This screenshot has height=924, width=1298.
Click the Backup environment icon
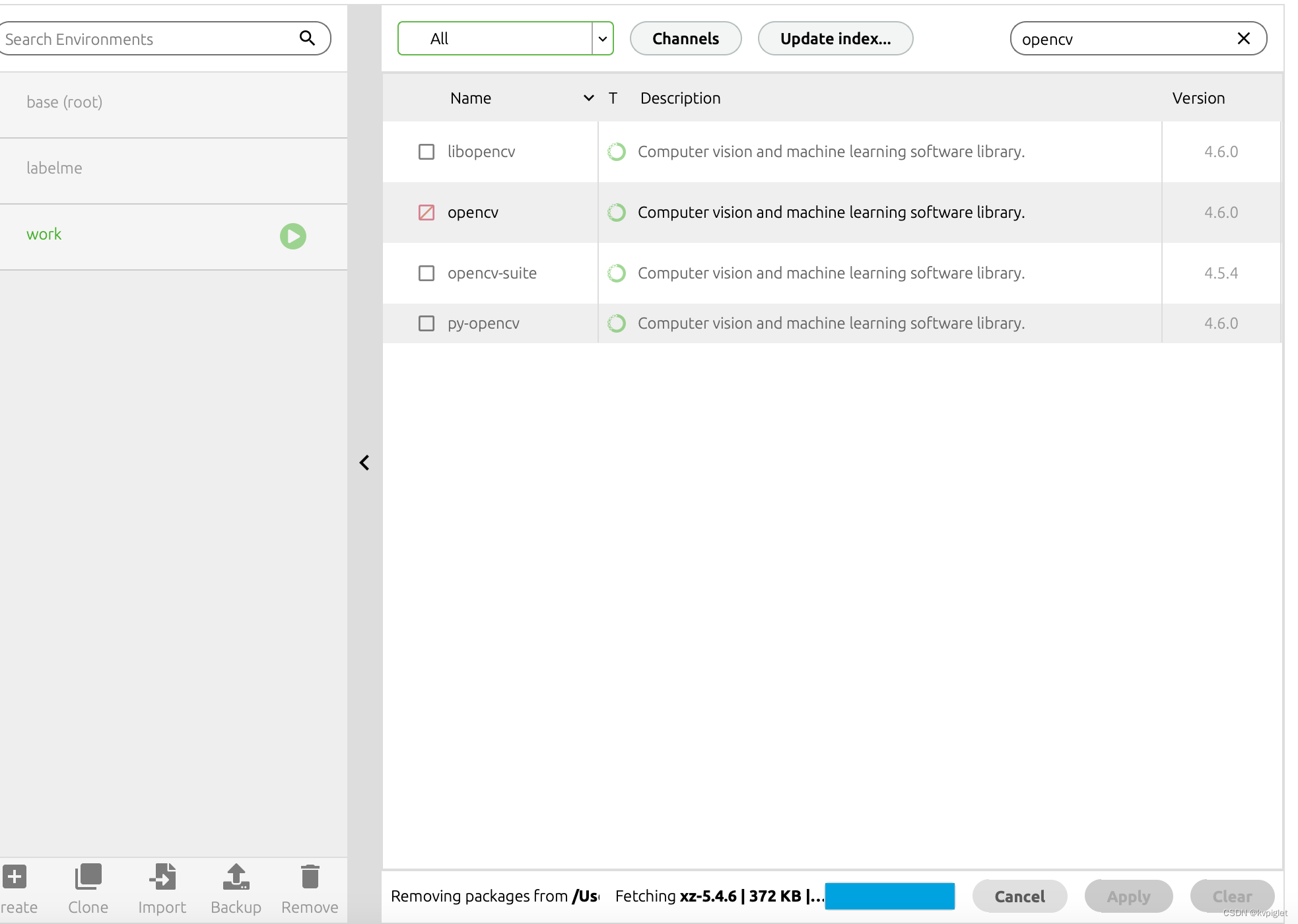point(236,877)
